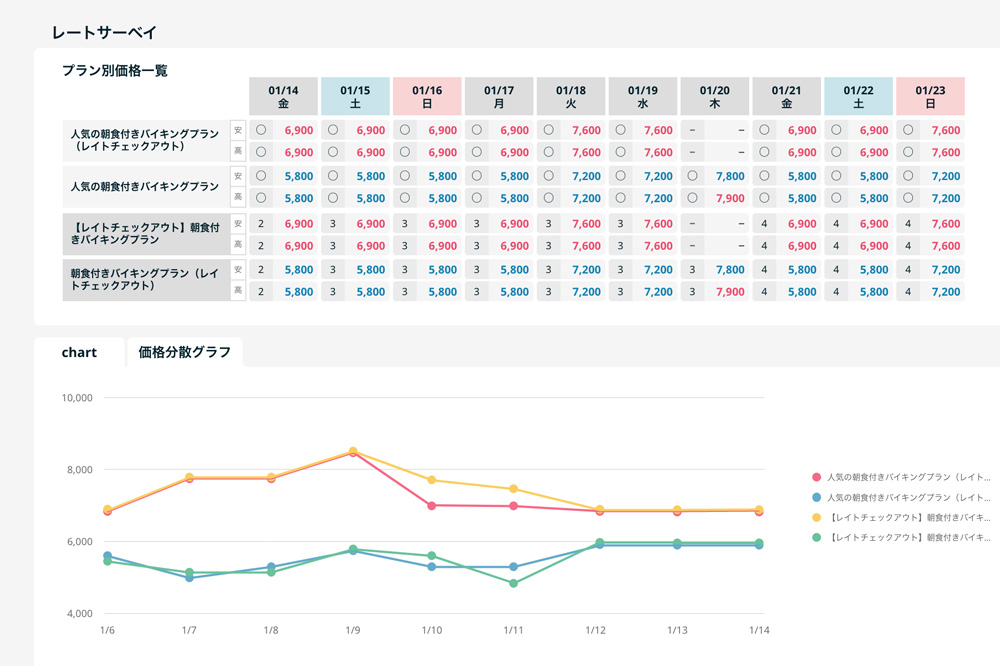Click the top row's circle icon under 01/14

tap(261, 130)
